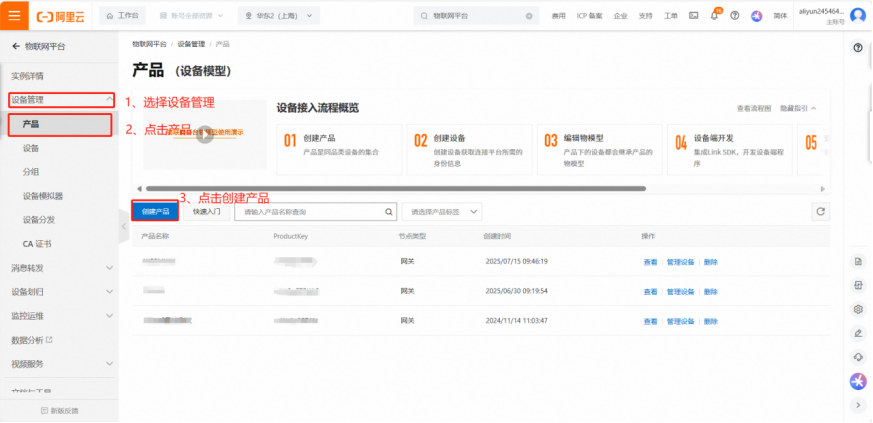Select 设备 in the left sidebar

click(31, 148)
